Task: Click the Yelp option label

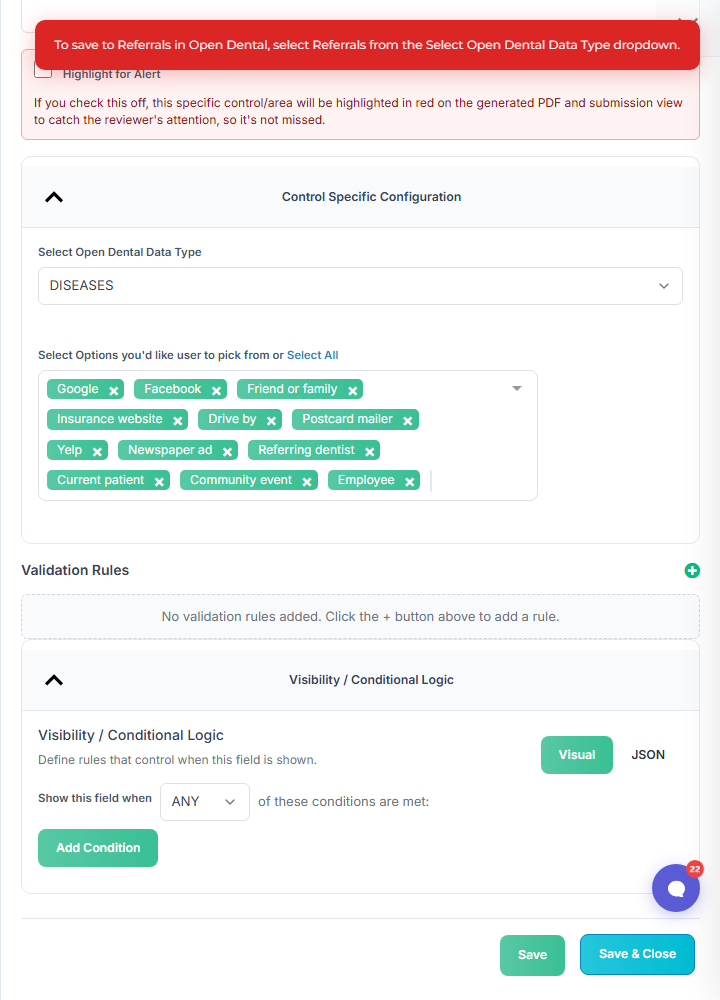Action: click(70, 450)
